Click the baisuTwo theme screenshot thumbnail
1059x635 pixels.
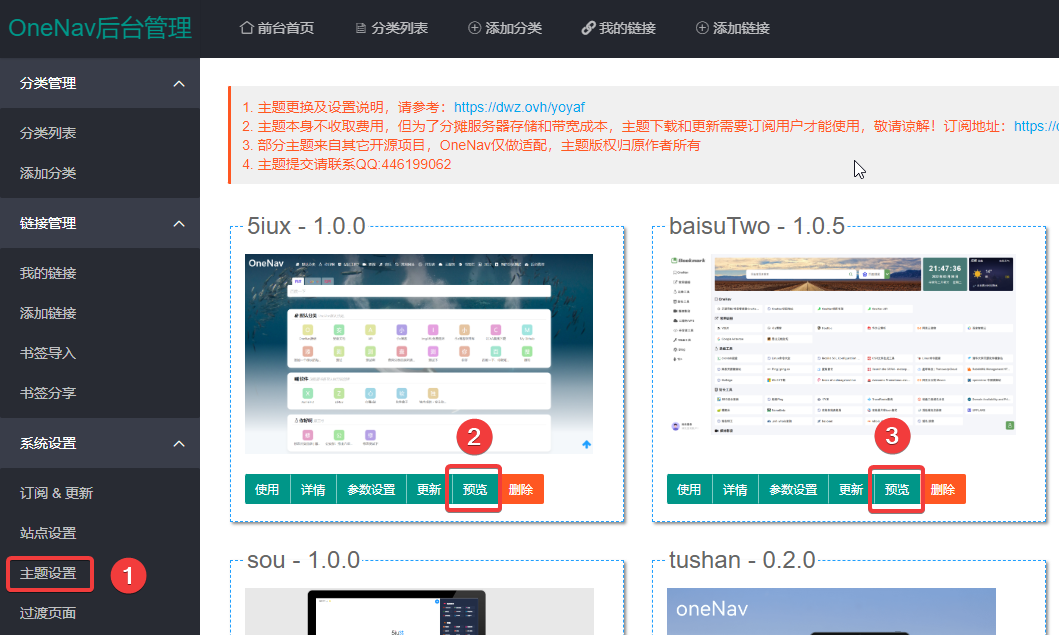tap(842, 345)
